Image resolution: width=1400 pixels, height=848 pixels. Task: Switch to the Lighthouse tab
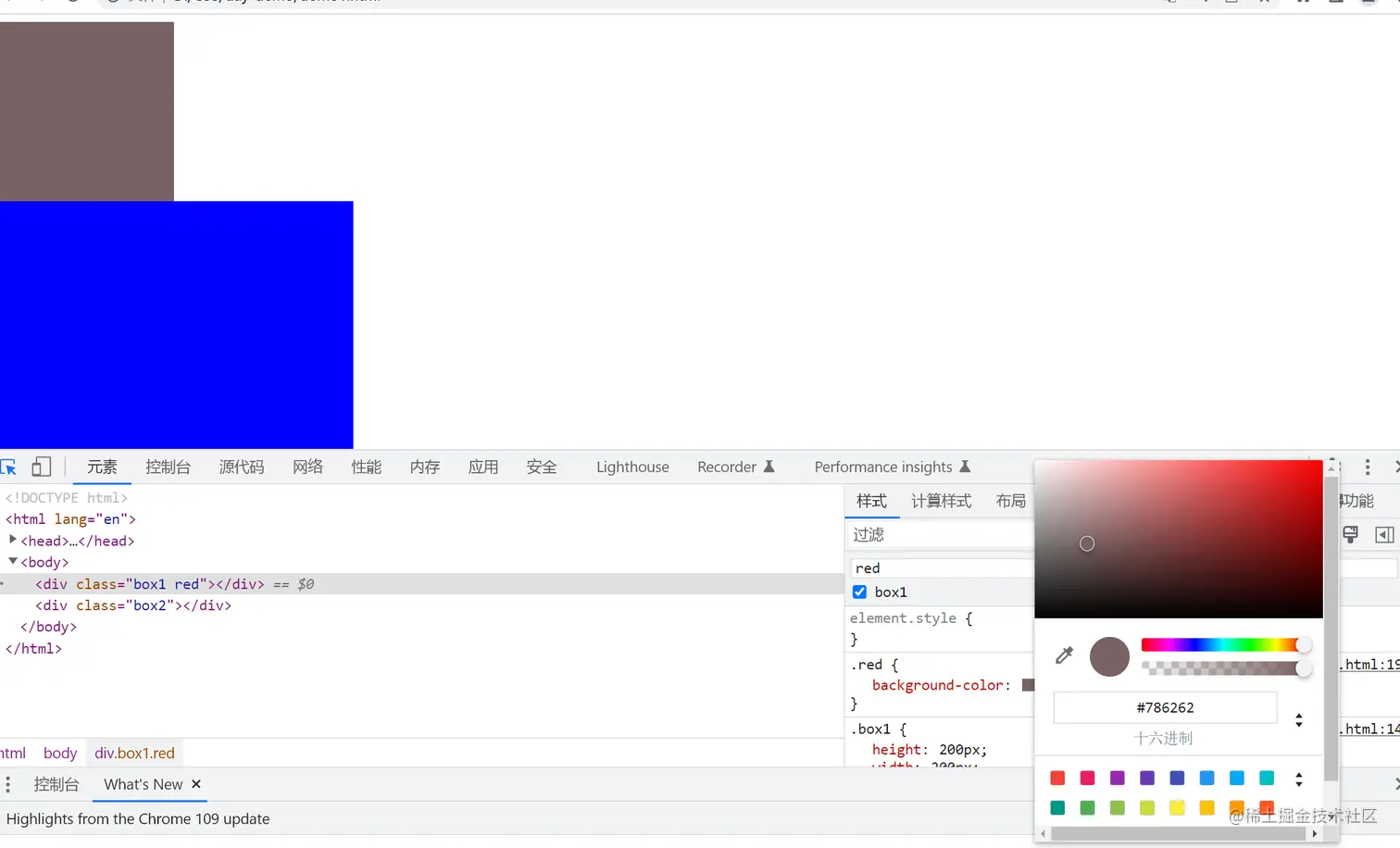pos(632,468)
